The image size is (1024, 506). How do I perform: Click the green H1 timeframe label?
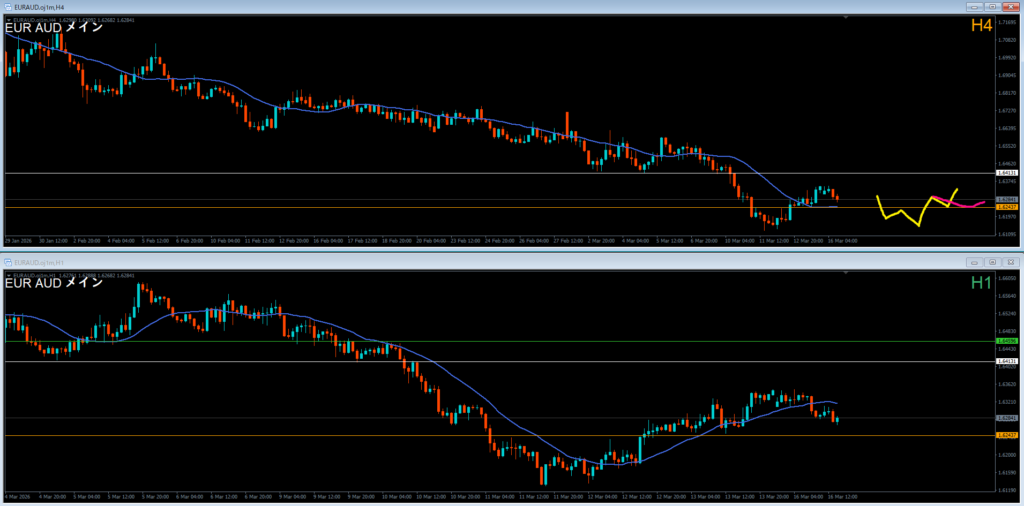pyautogui.click(x=980, y=283)
